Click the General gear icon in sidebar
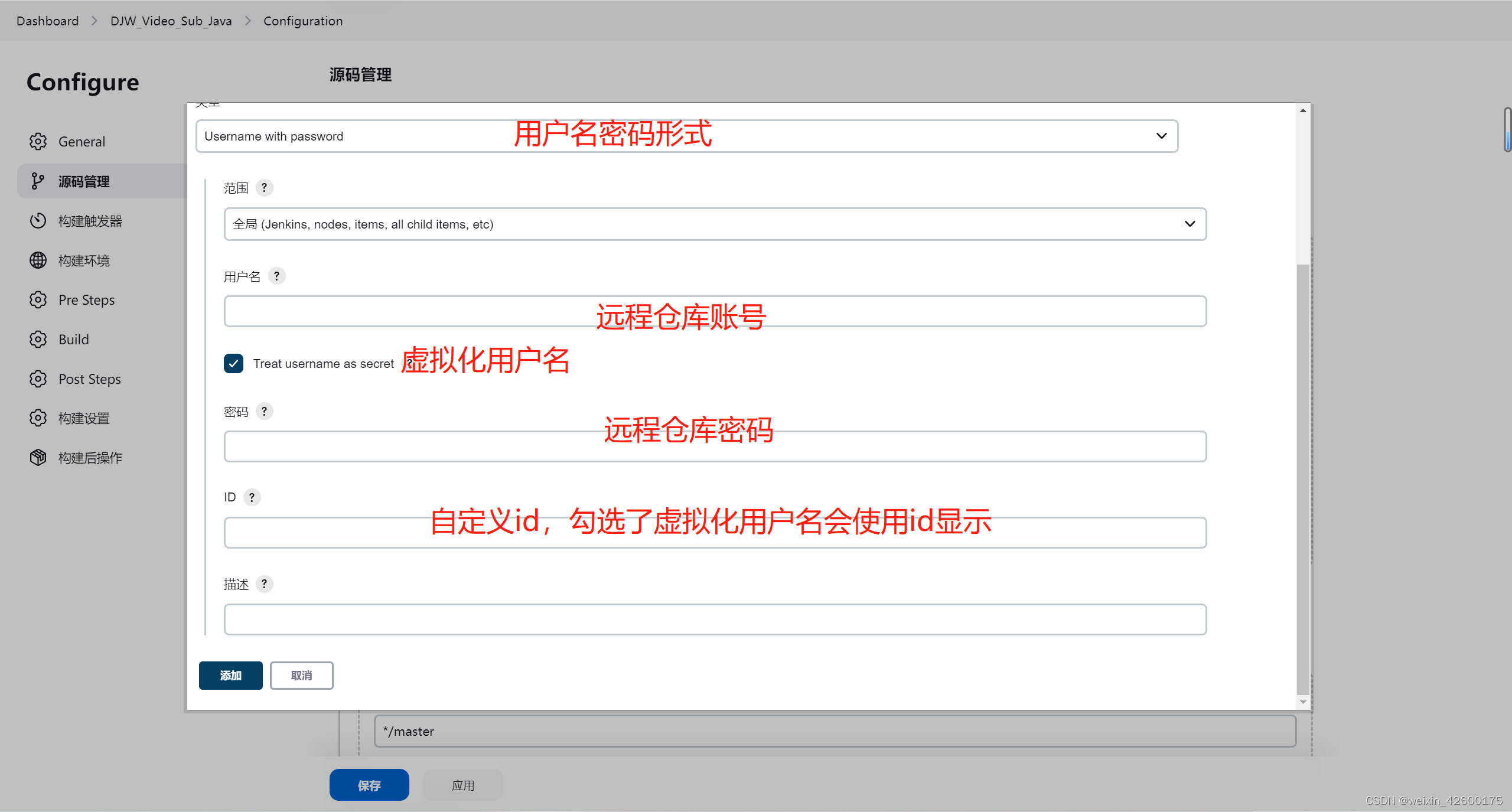The height and width of the screenshot is (812, 1512). (x=38, y=142)
